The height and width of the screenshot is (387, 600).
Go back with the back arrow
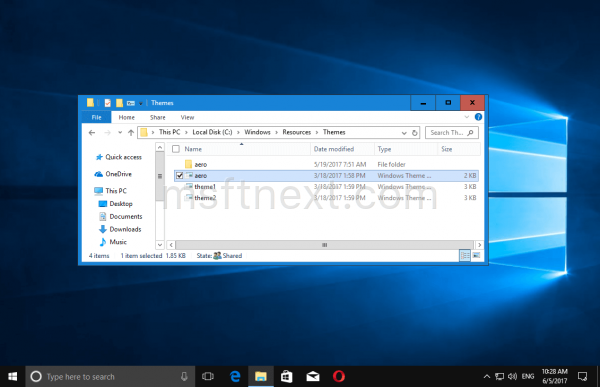point(92,132)
